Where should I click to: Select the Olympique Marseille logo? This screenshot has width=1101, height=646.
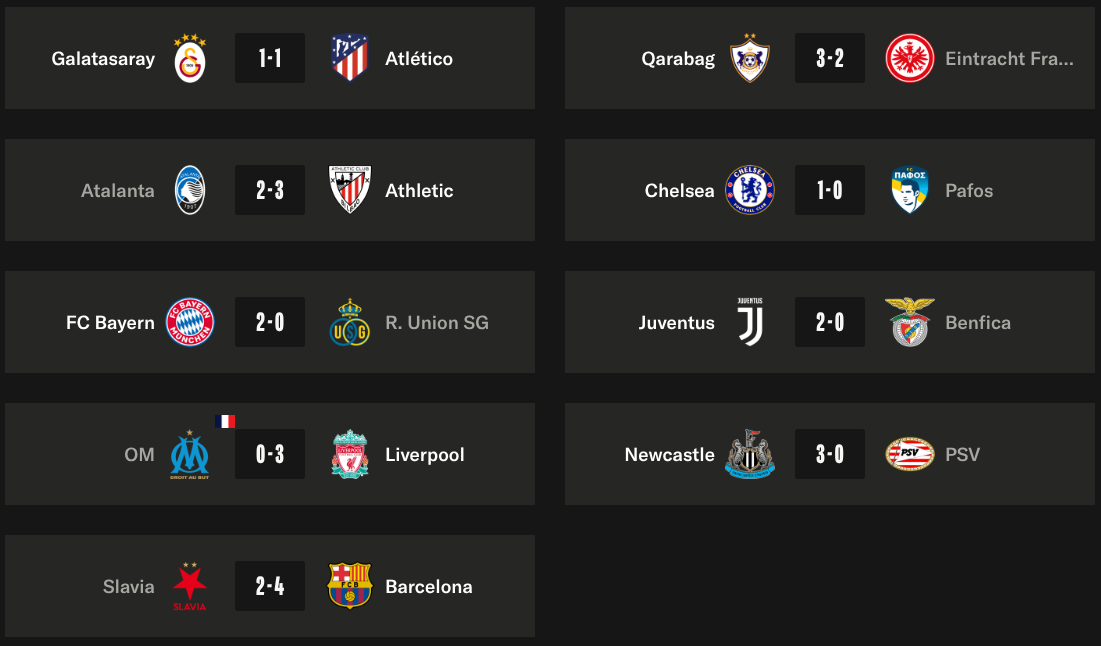pos(190,454)
